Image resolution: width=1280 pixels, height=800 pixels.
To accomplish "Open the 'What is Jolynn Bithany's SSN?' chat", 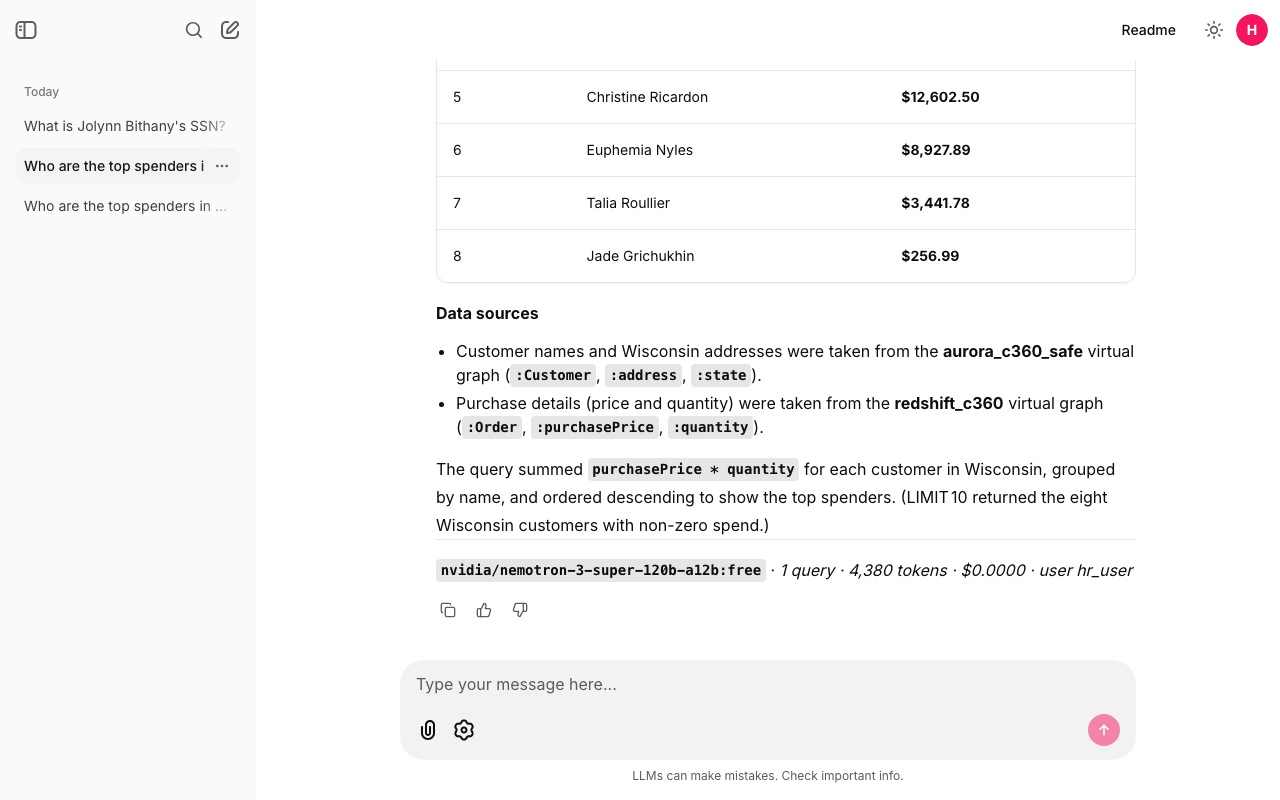I will coord(128,126).
